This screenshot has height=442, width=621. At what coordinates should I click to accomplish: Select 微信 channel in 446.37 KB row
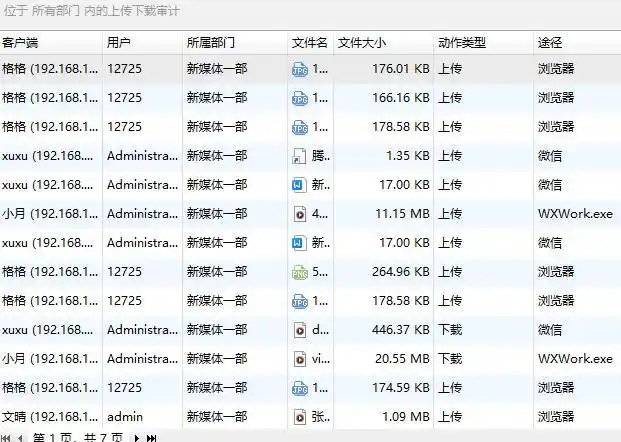pos(550,330)
